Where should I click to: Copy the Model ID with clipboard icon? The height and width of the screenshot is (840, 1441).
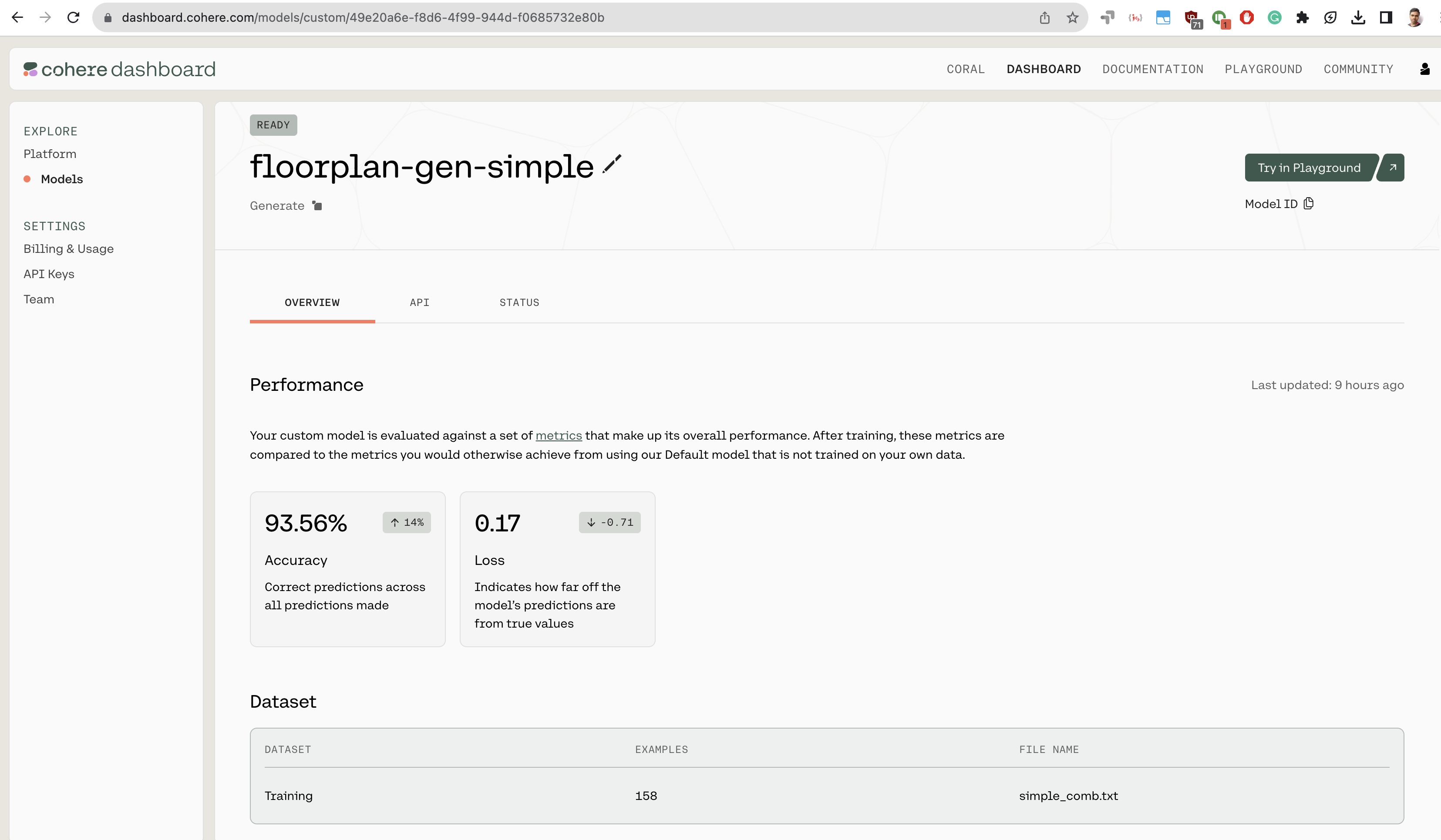tap(1308, 204)
